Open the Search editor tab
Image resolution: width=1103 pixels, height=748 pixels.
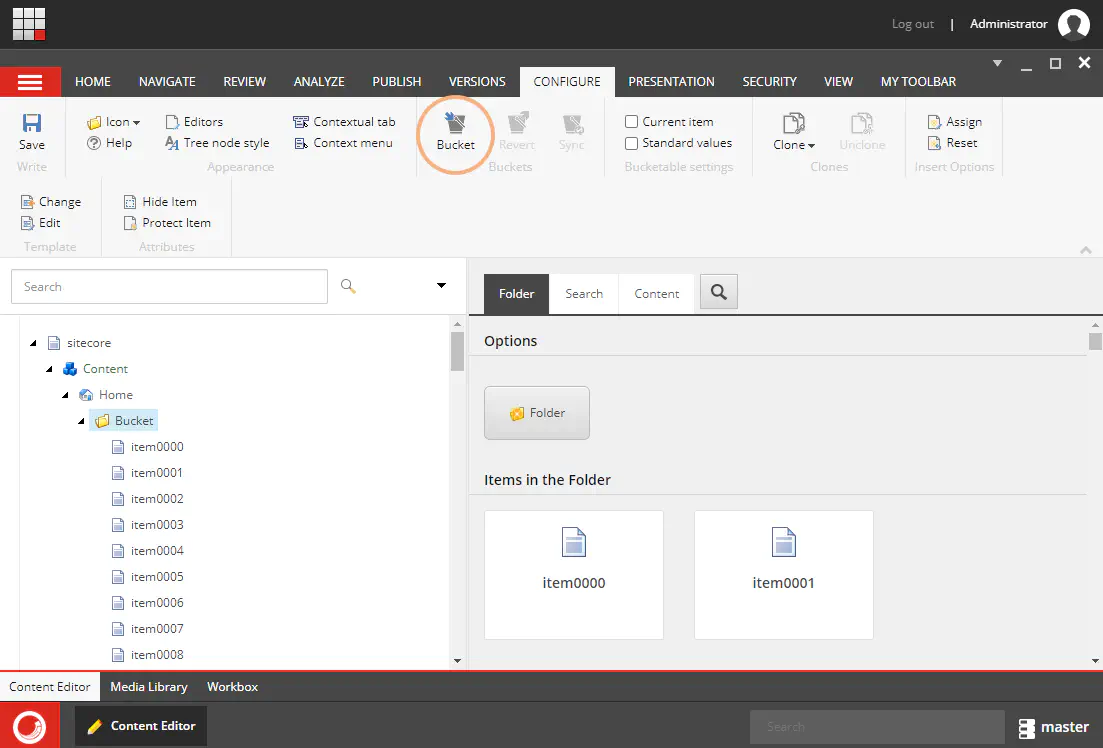pos(584,294)
